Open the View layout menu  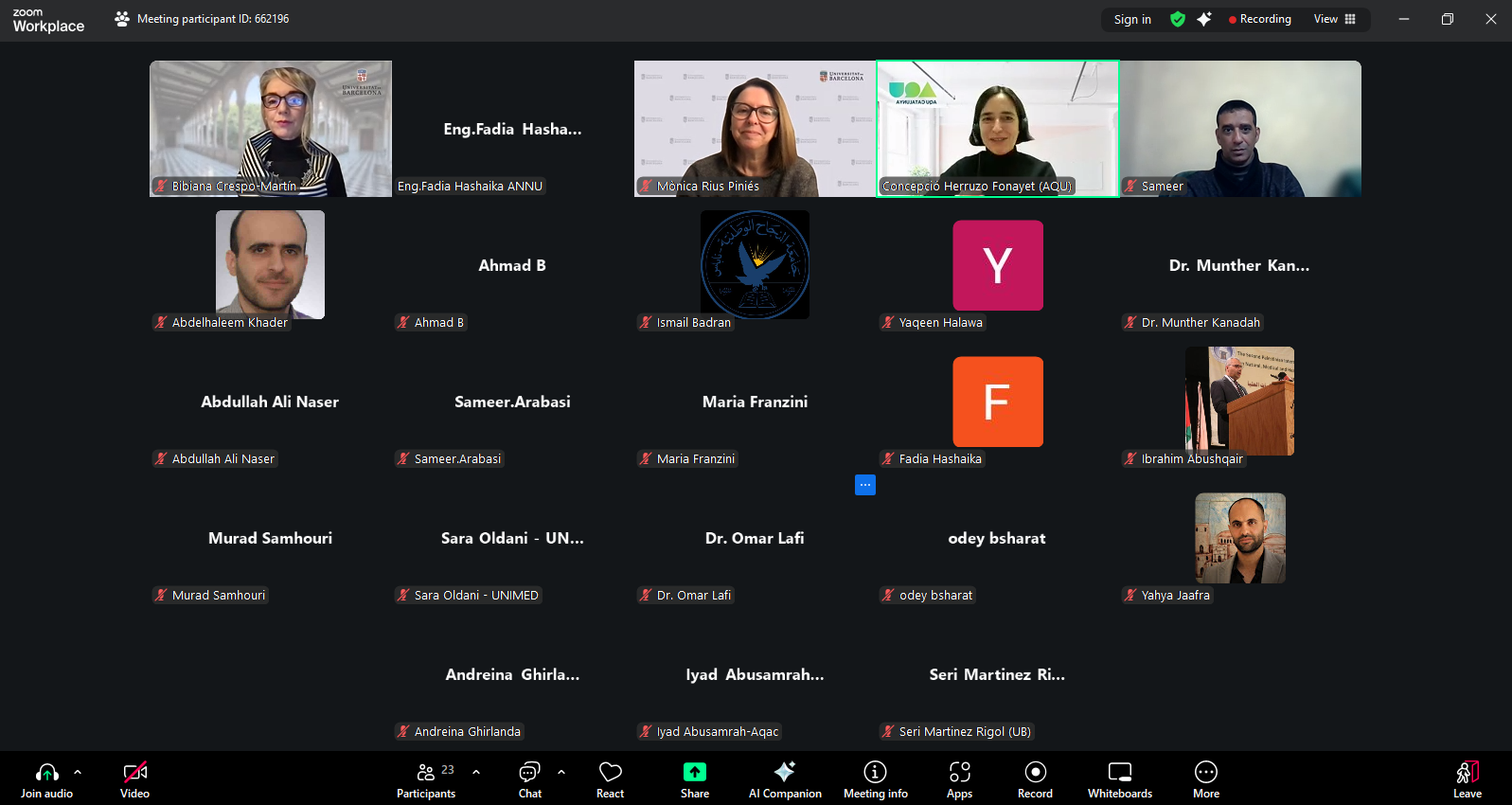1335,19
